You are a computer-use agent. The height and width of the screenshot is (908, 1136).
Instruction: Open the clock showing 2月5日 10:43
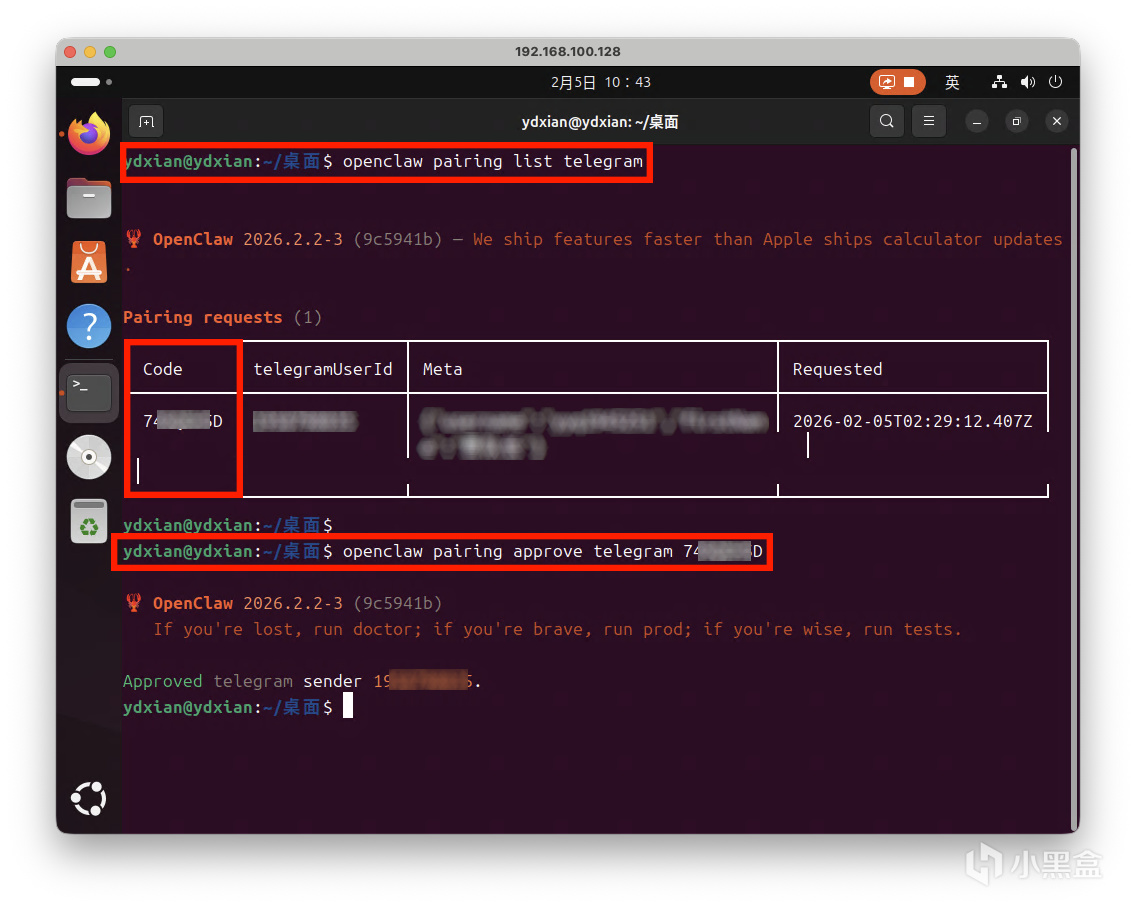pyautogui.click(x=601, y=83)
